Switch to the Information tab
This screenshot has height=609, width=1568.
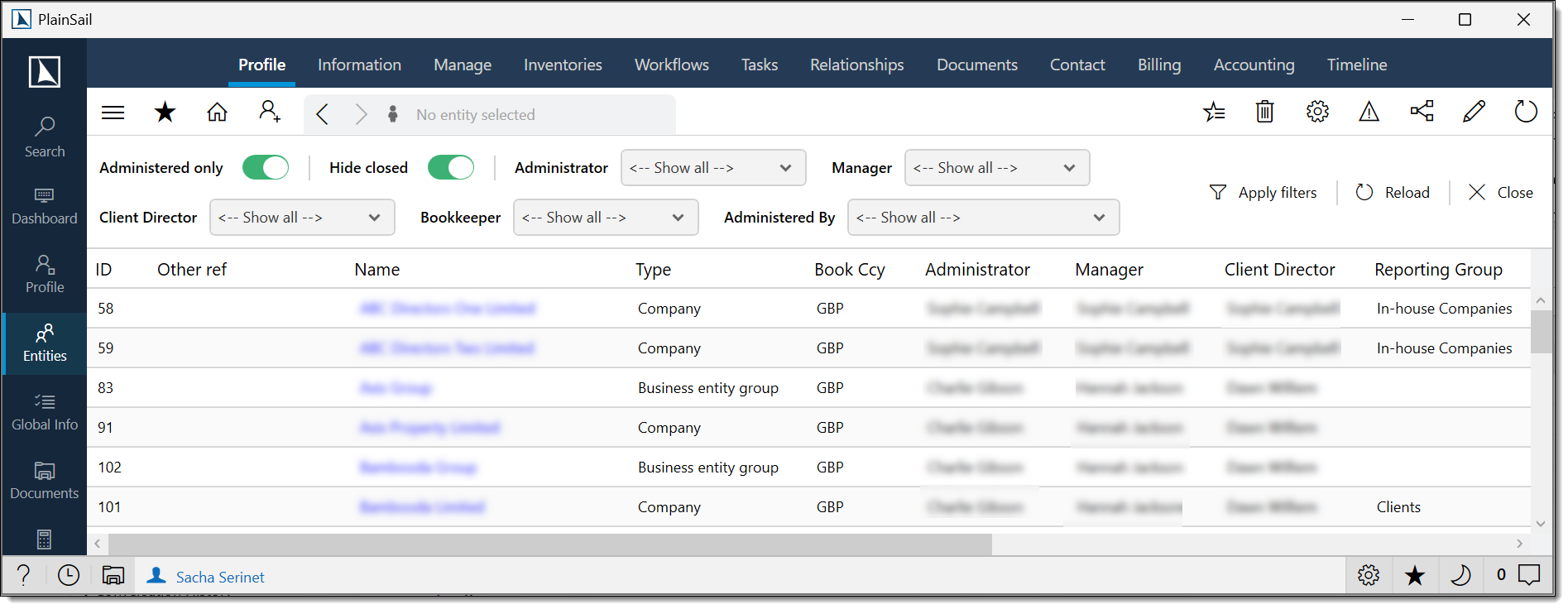pyautogui.click(x=359, y=65)
